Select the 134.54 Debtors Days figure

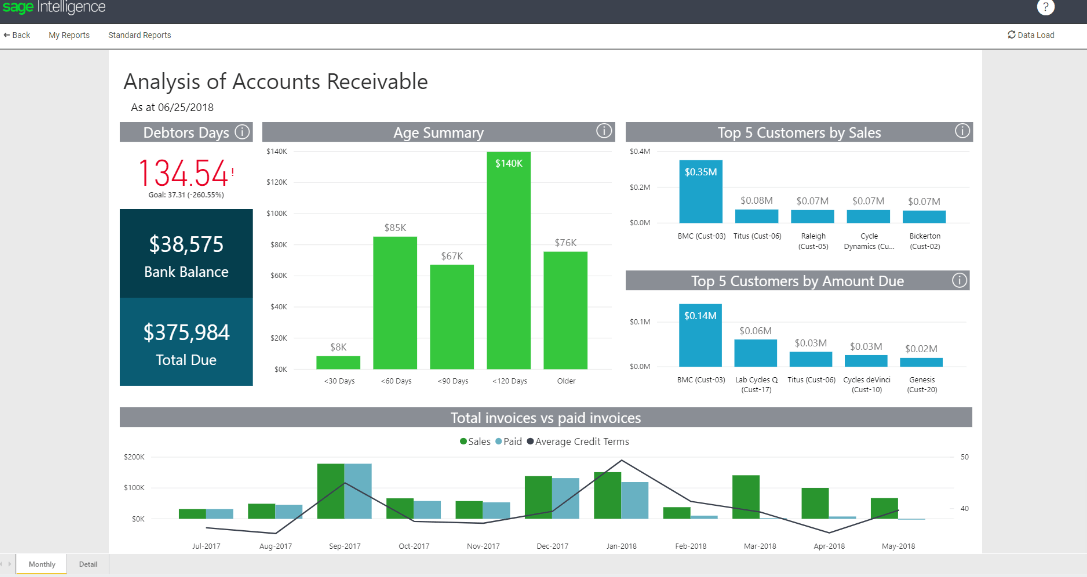(x=183, y=172)
